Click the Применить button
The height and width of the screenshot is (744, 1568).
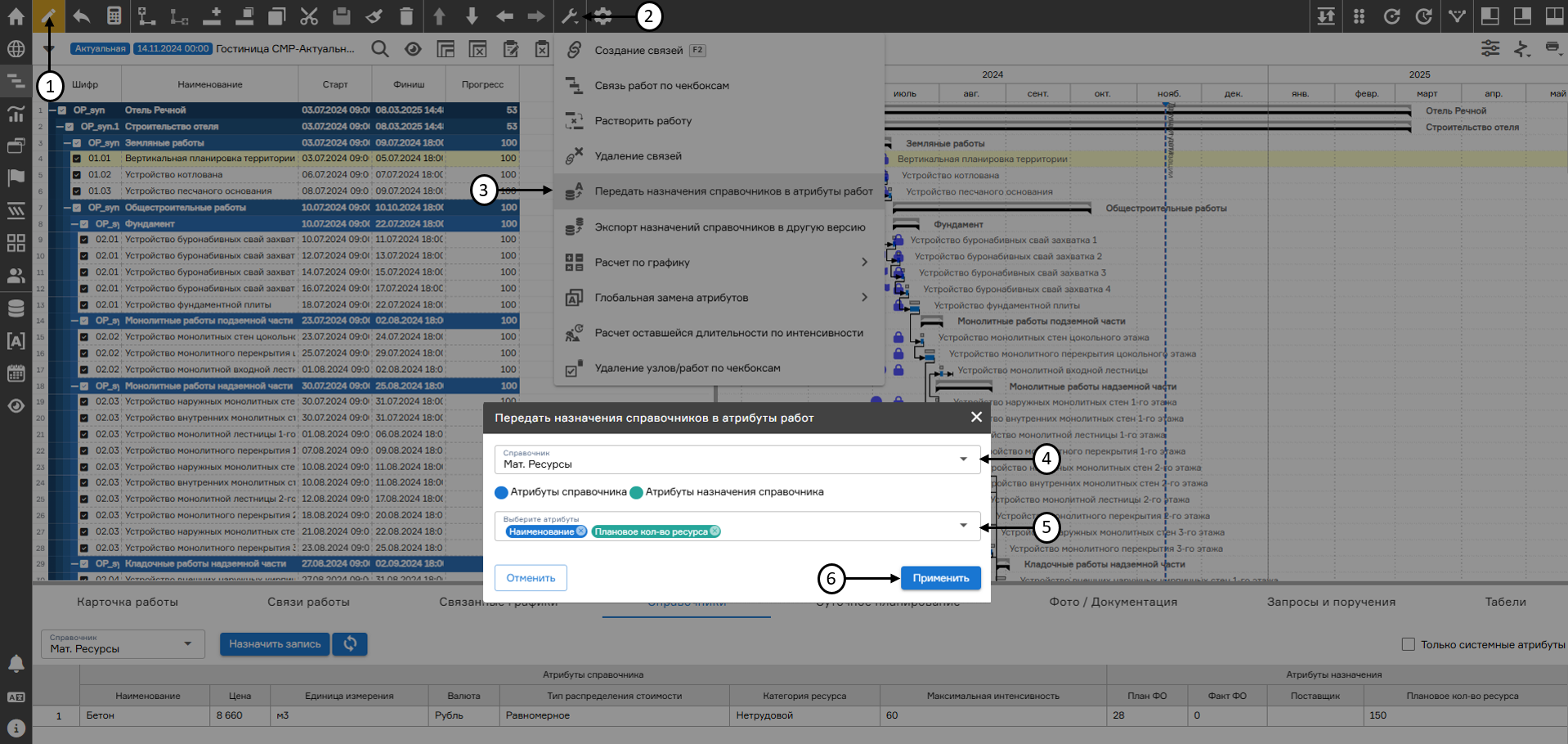coord(941,578)
